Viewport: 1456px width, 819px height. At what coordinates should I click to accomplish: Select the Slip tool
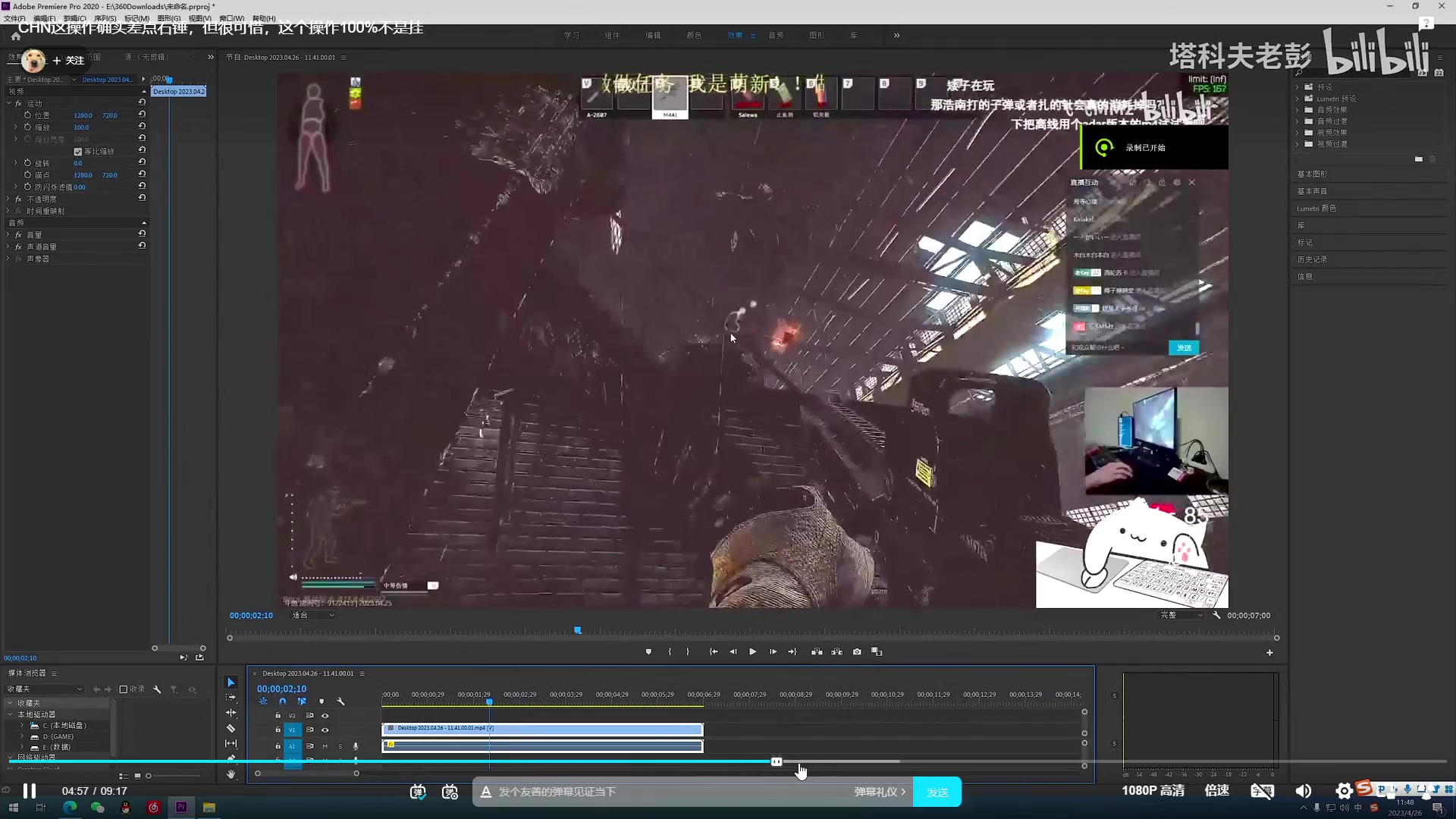tap(231, 744)
